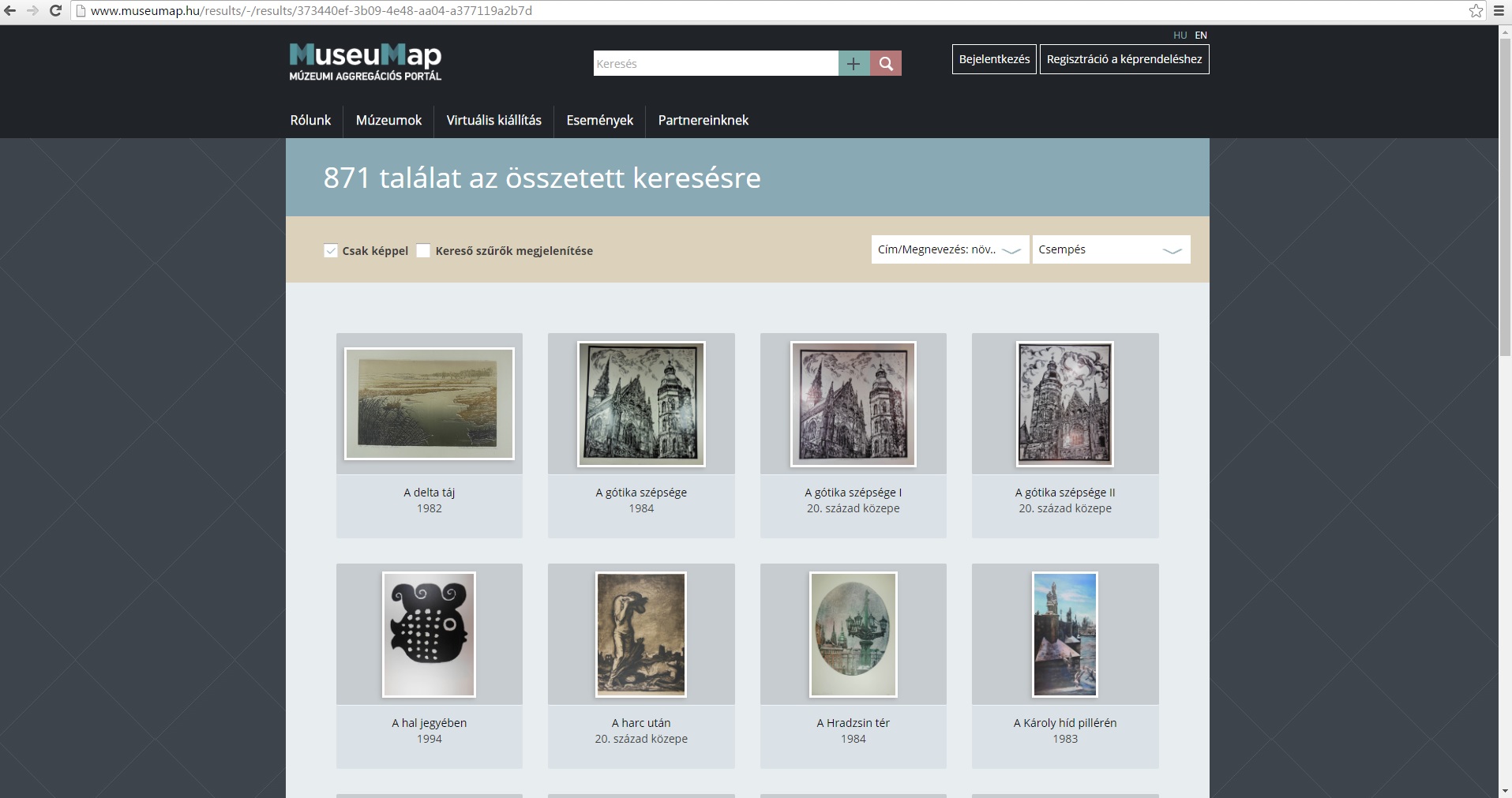1512x798 pixels.
Task: Click the plus advanced search icon
Action: pyautogui.click(x=854, y=64)
